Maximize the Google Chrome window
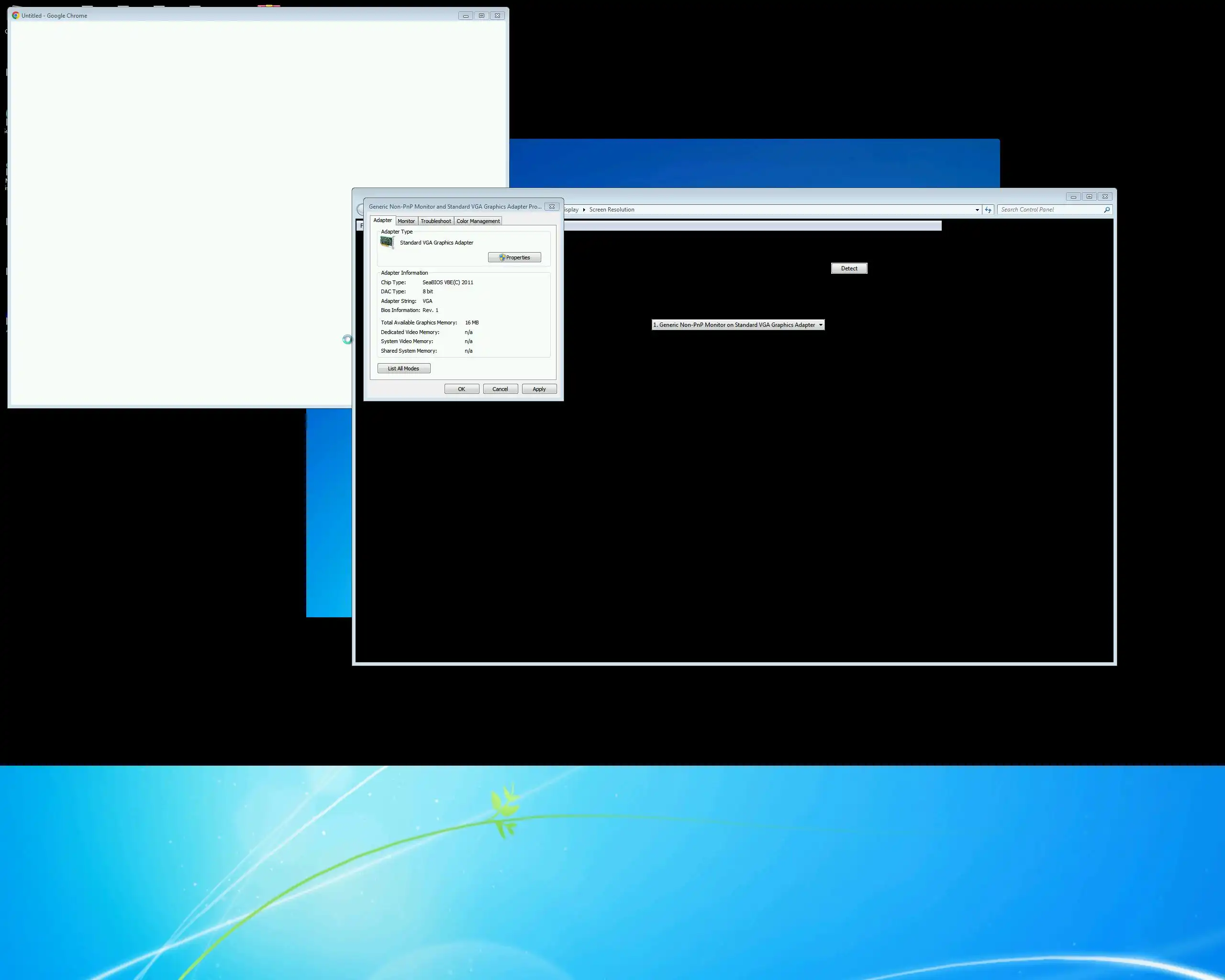The image size is (1225, 980). (481, 15)
